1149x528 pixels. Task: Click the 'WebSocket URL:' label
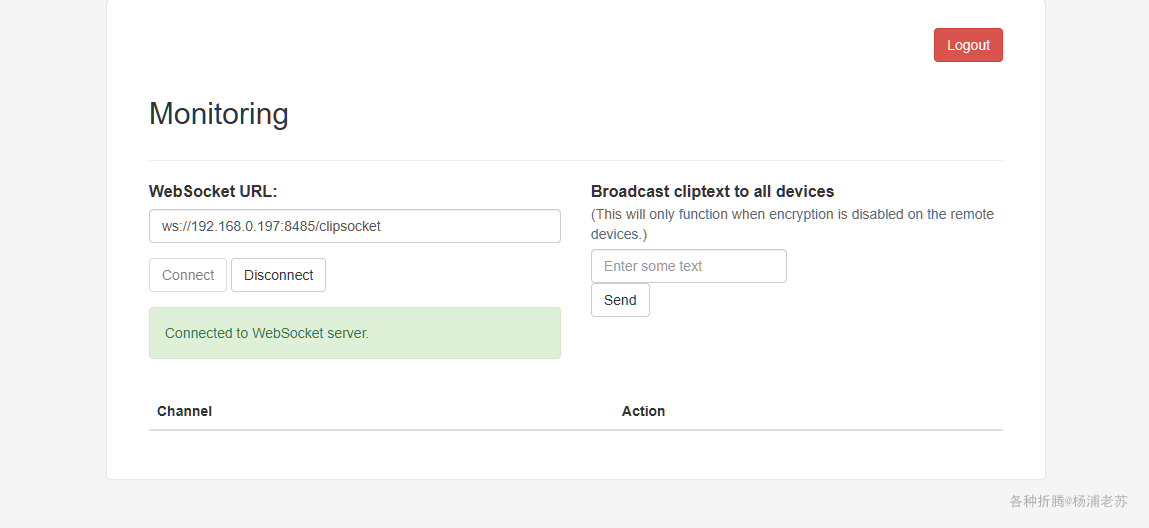(x=213, y=191)
